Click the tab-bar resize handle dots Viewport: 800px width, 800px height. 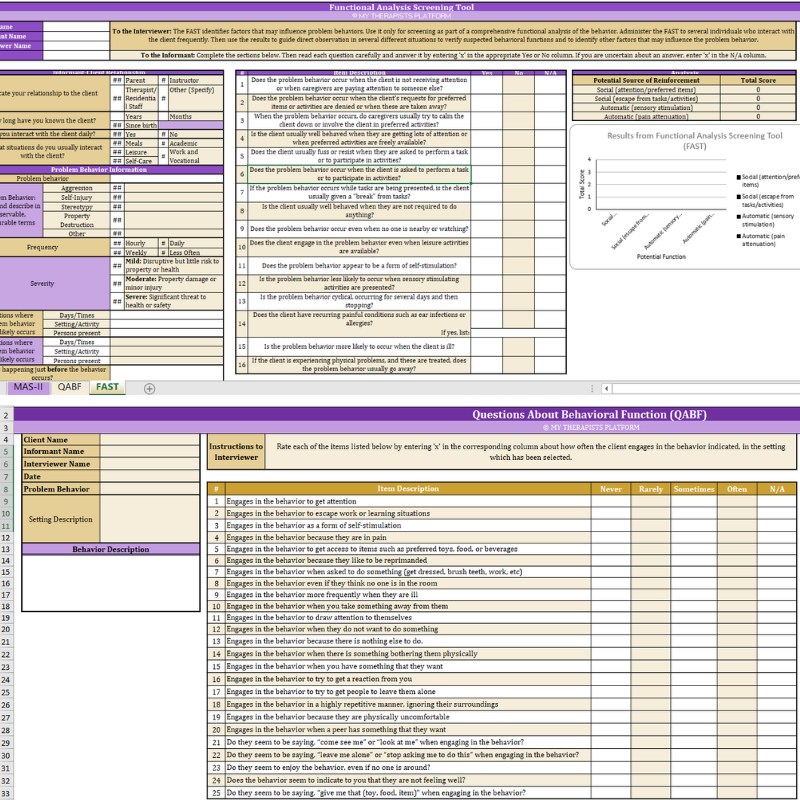pos(592,389)
